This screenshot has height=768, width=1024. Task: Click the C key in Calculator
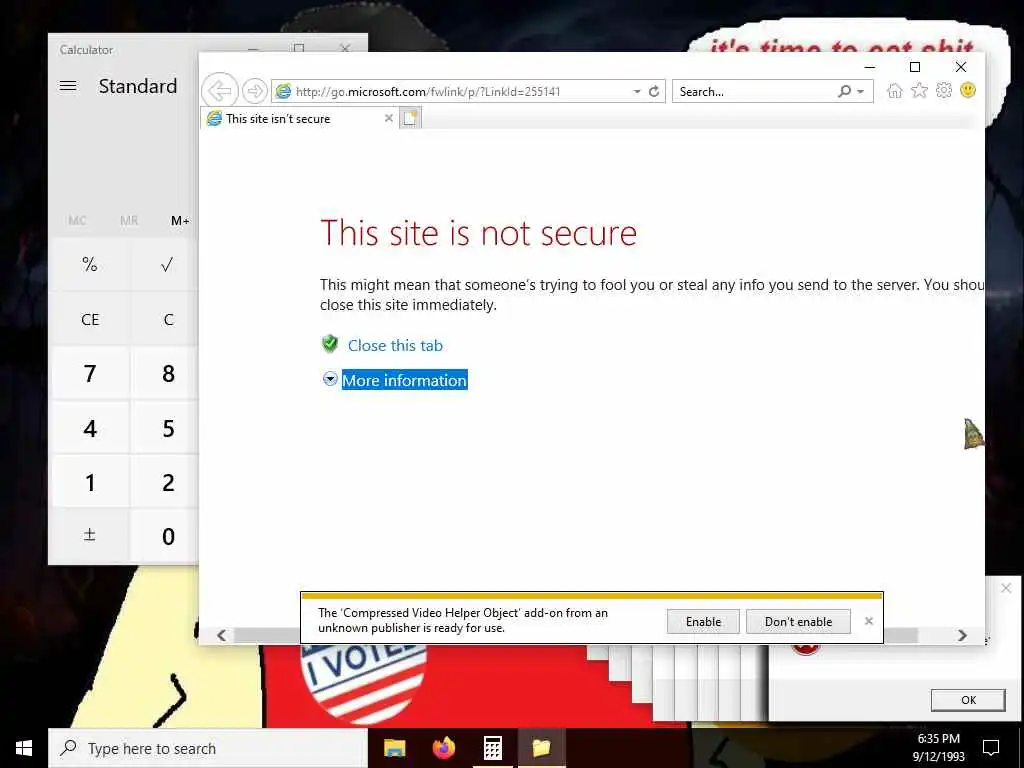[x=167, y=319]
